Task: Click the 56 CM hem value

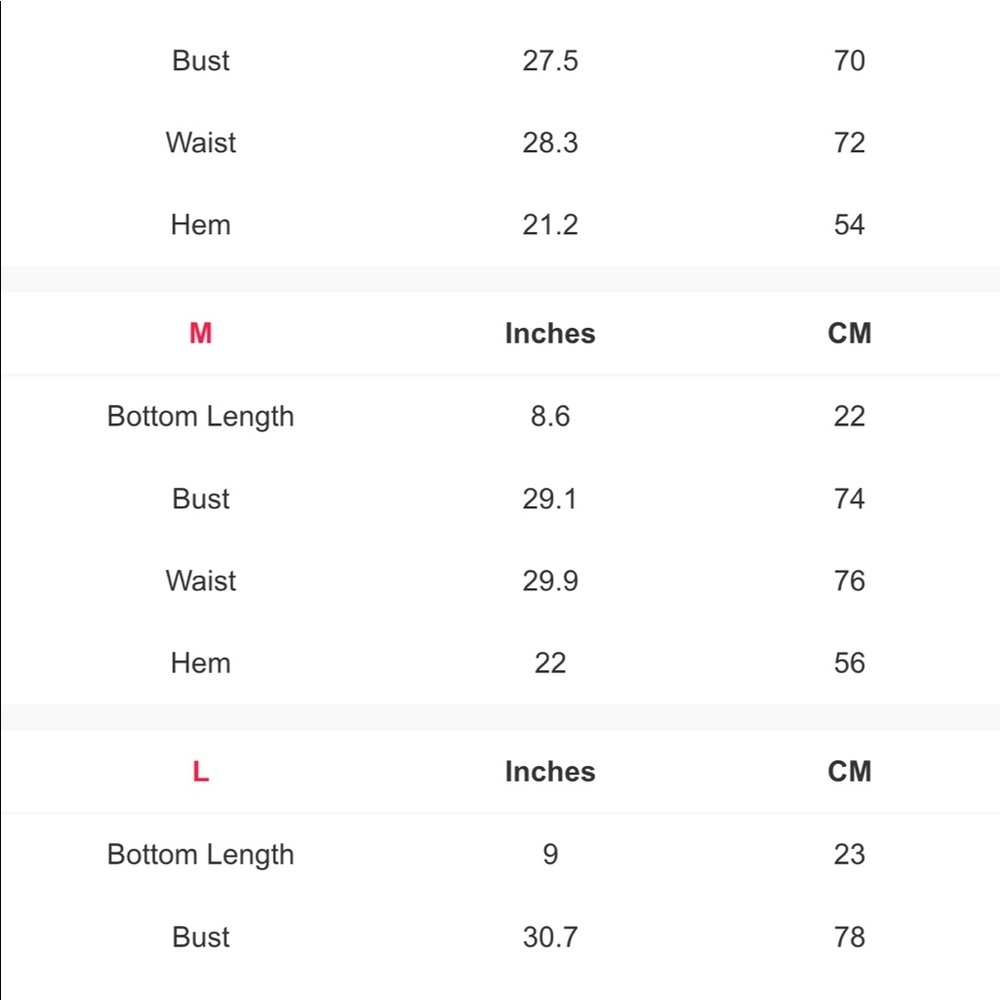Action: [849, 663]
